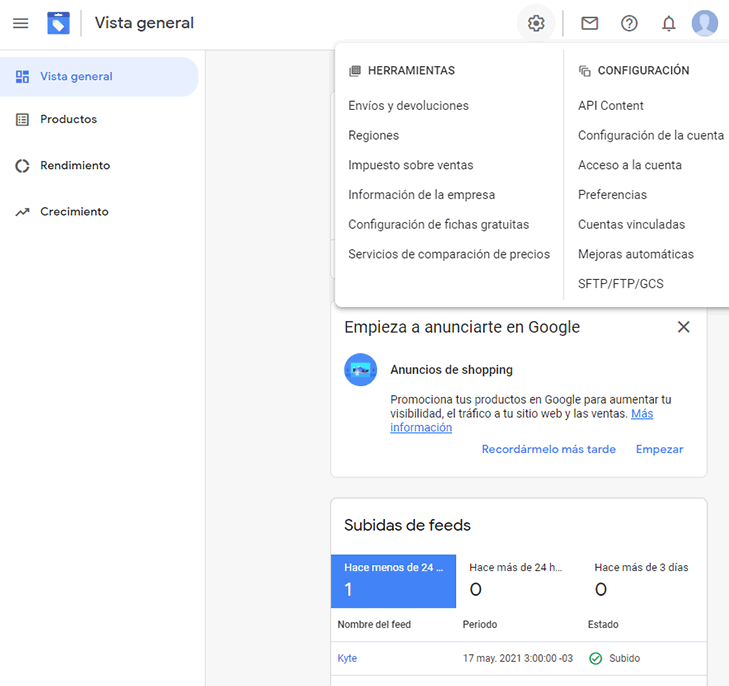Select the Hace menos de 24 tab
The height and width of the screenshot is (686, 729).
coord(393,581)
